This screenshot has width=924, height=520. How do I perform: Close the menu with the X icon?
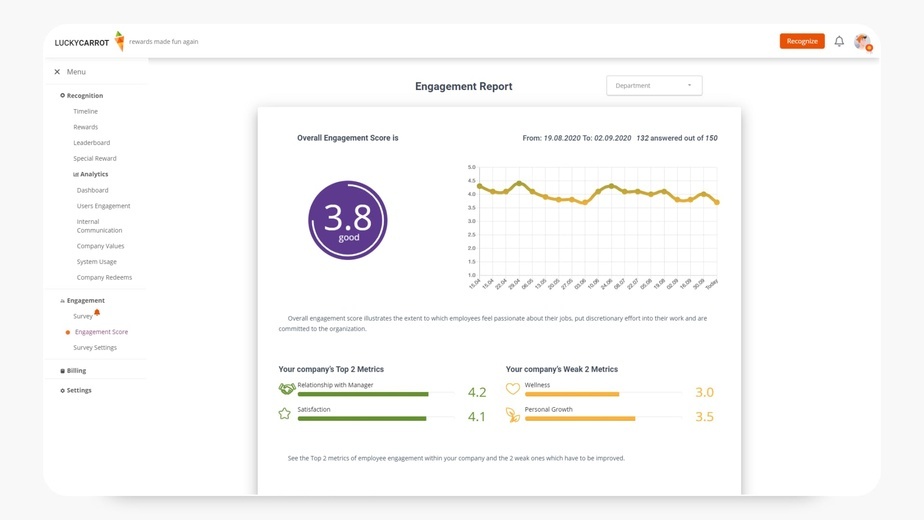57,72
